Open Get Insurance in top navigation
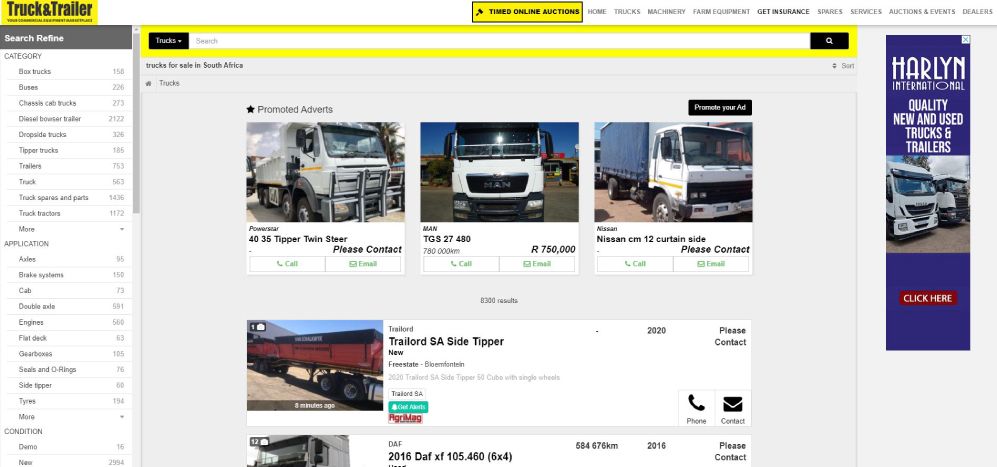997x467 pixels. point(783,11)
